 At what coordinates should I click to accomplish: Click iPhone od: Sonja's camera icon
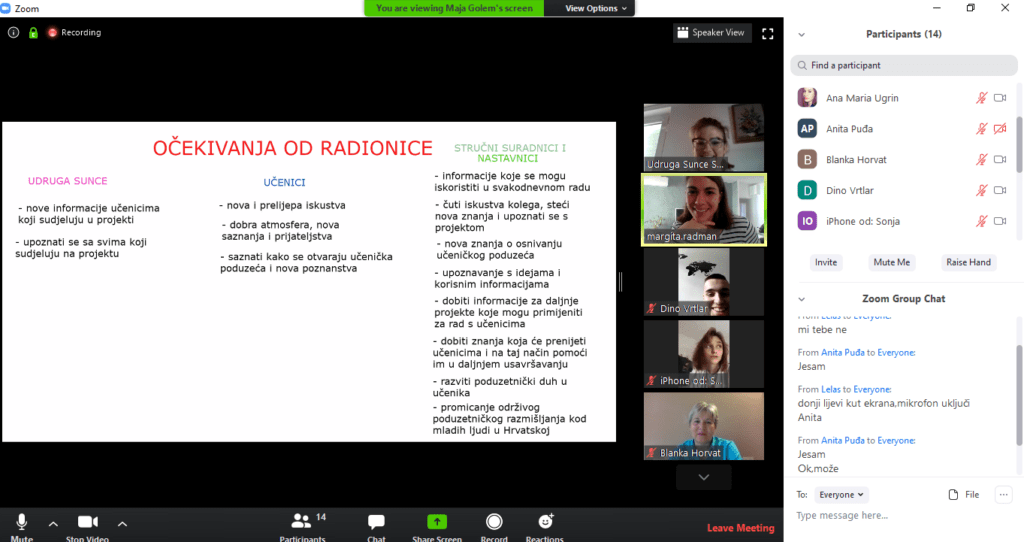point(1000,221)
